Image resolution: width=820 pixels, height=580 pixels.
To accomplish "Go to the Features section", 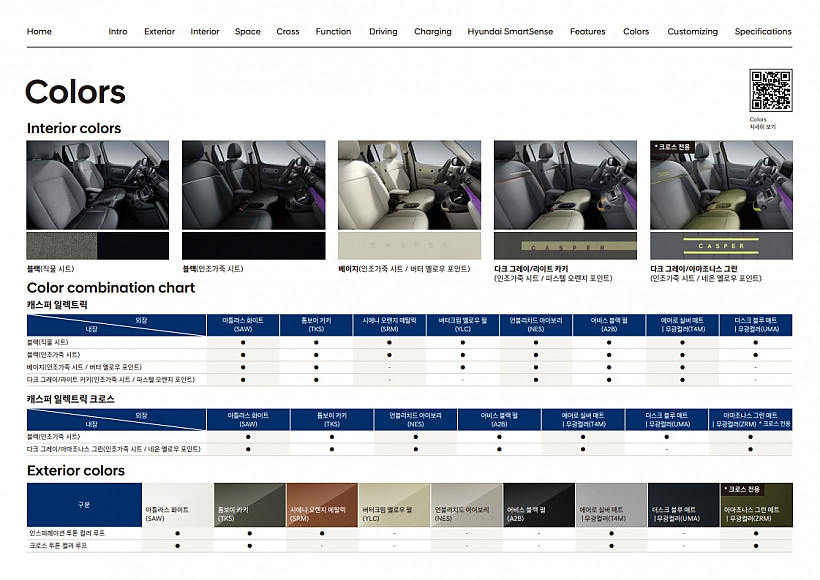I will (x=587, y=31).
